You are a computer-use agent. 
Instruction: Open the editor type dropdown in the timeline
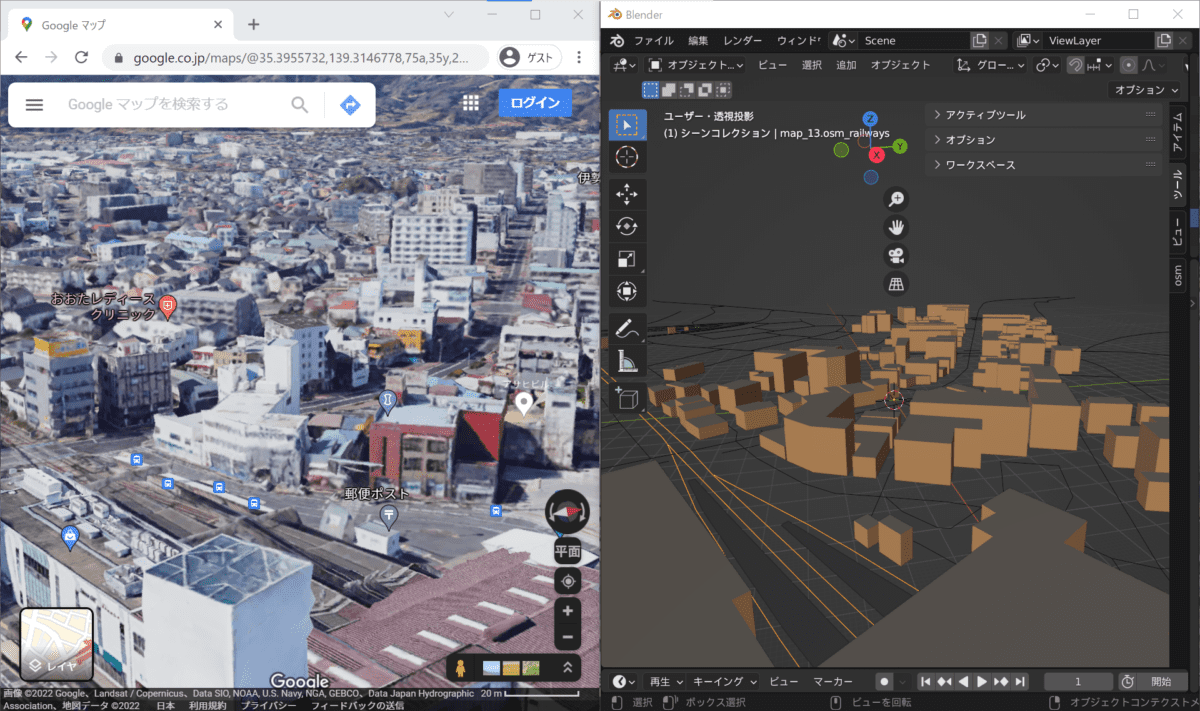[x=622, y=681]
